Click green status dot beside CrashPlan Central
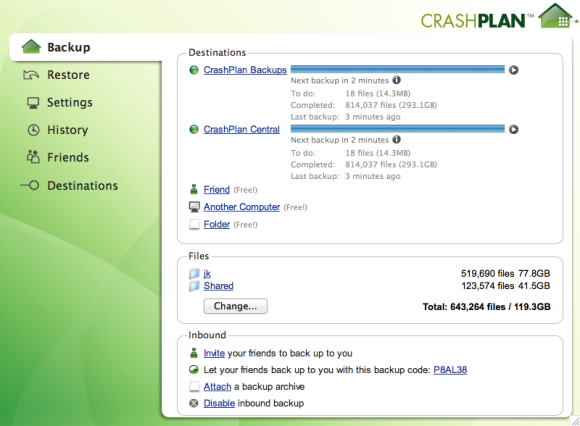The image size is (580, 426). pyautogui.click(x=194, y=129)
